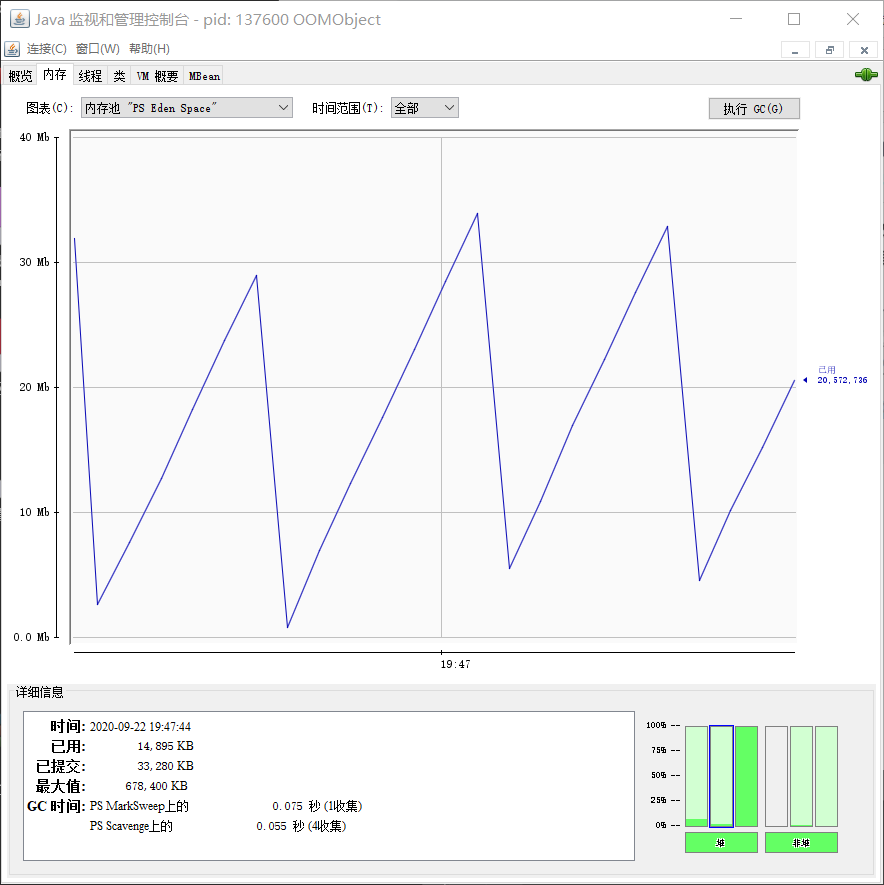Select the third non-heap pool bar
The image size is (884, 885).
(826, 776)
